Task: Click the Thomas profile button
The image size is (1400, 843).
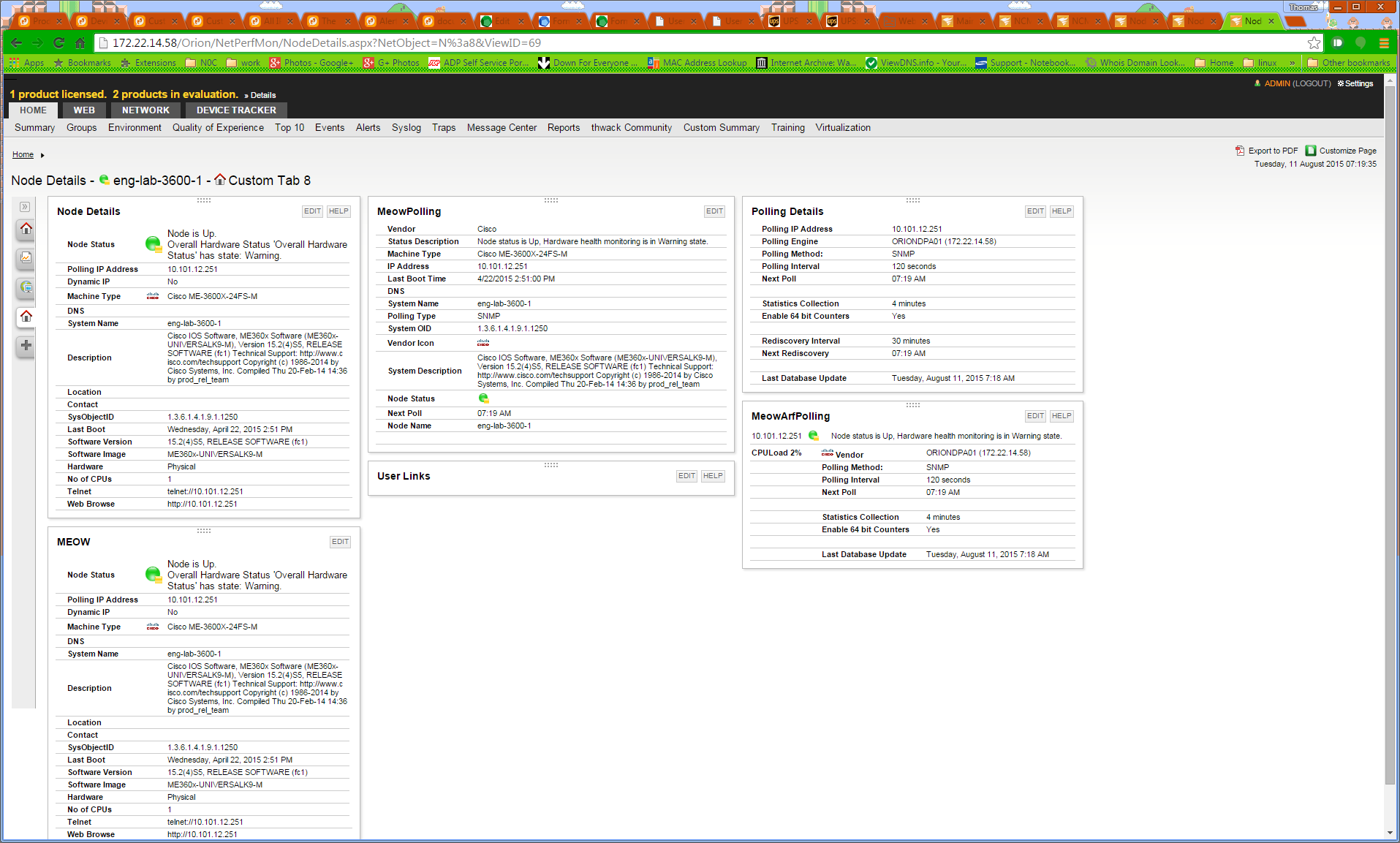Action: (x=1303, y=7)
